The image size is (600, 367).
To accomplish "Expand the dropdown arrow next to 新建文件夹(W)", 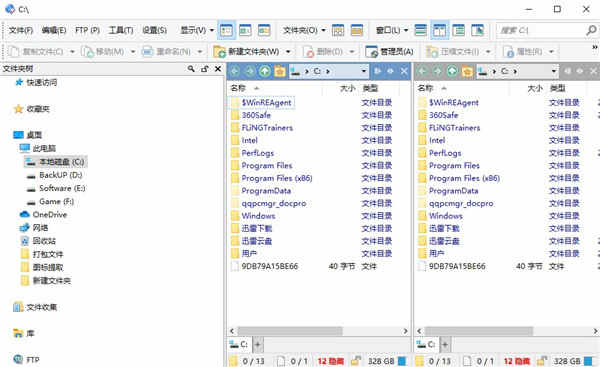I will [x=288, y=52].
